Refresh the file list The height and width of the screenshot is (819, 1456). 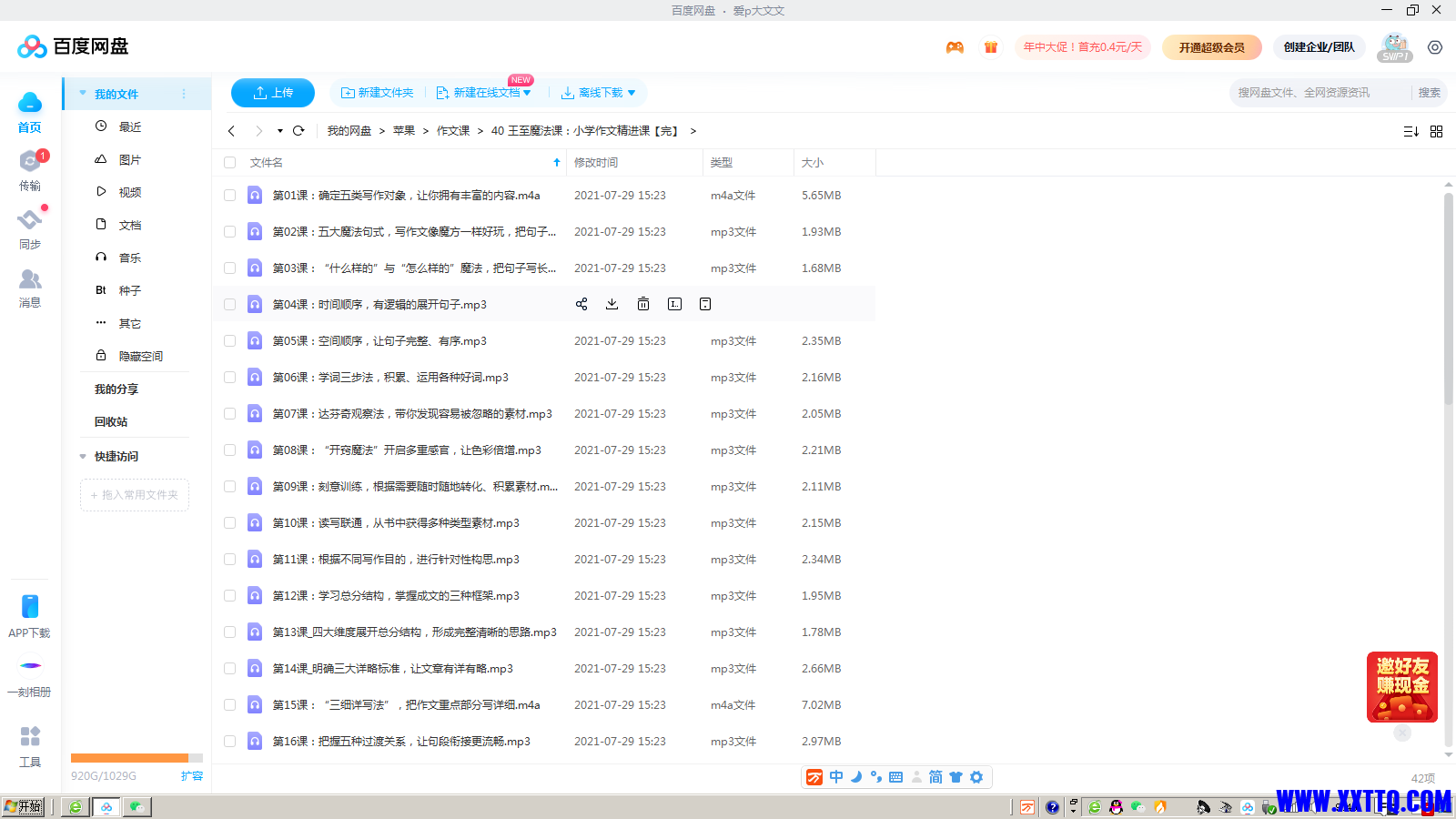click(x=298, y=131)
